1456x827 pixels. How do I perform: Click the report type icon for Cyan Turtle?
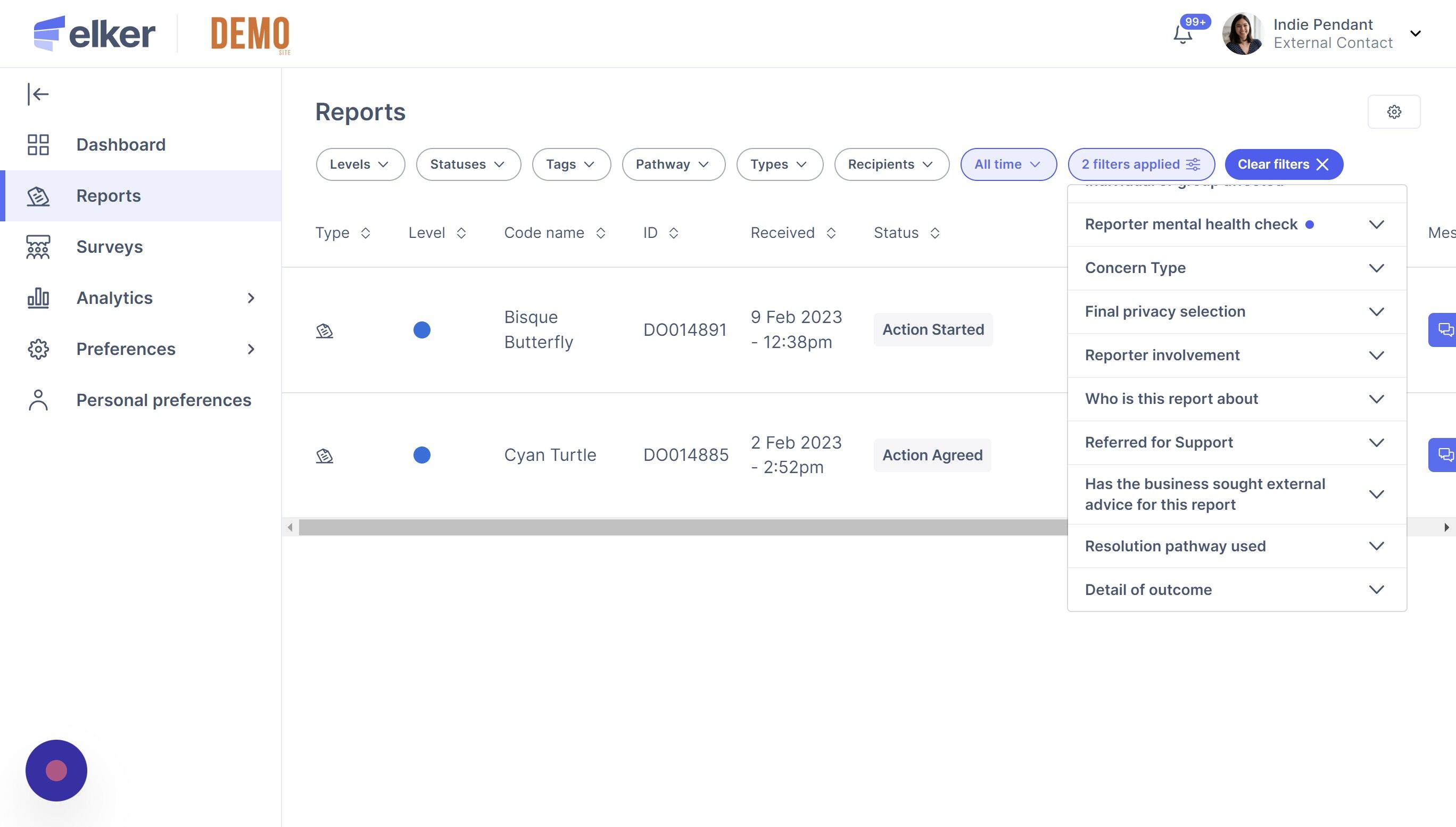pos(324,456)
